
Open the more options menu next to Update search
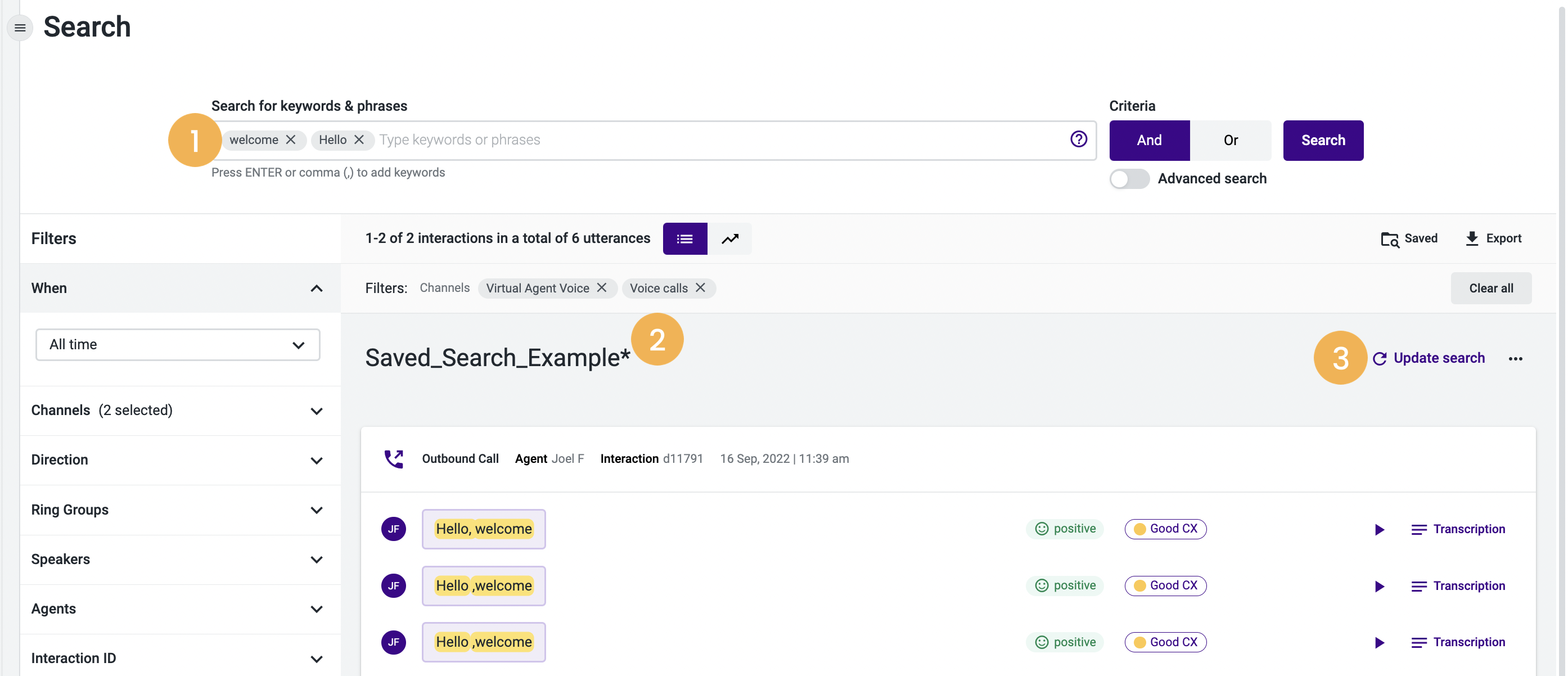[x=1516, y=358]
